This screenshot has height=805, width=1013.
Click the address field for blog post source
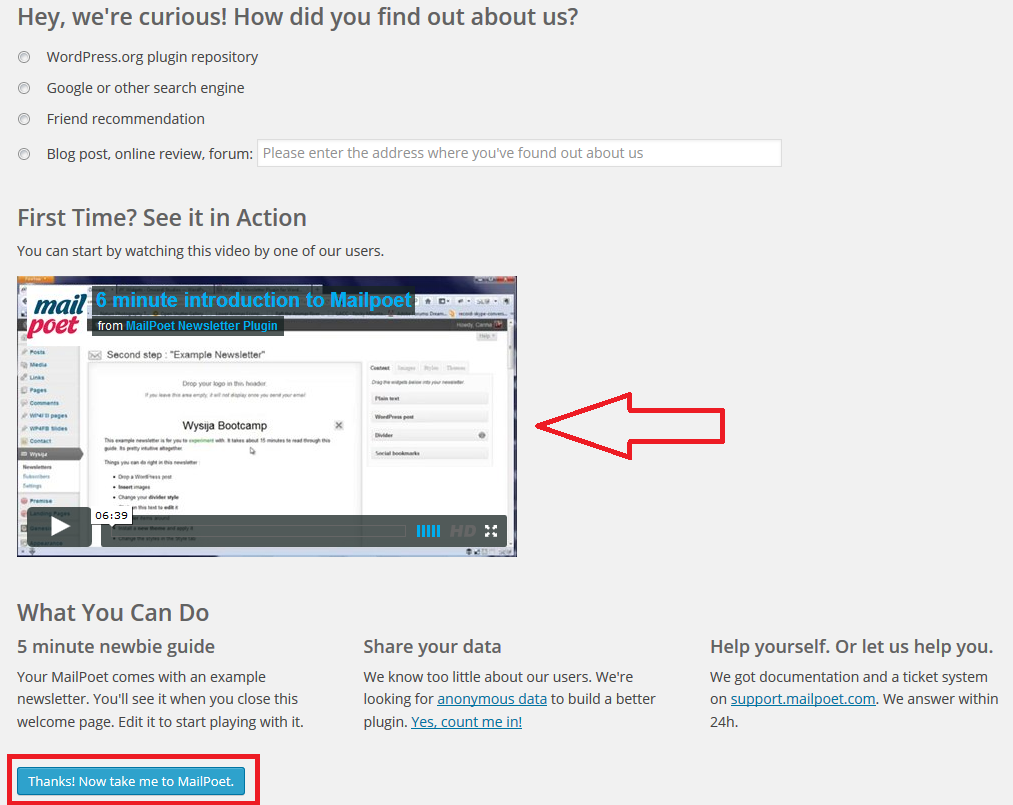pyautogui.click(x=519, y=153)
